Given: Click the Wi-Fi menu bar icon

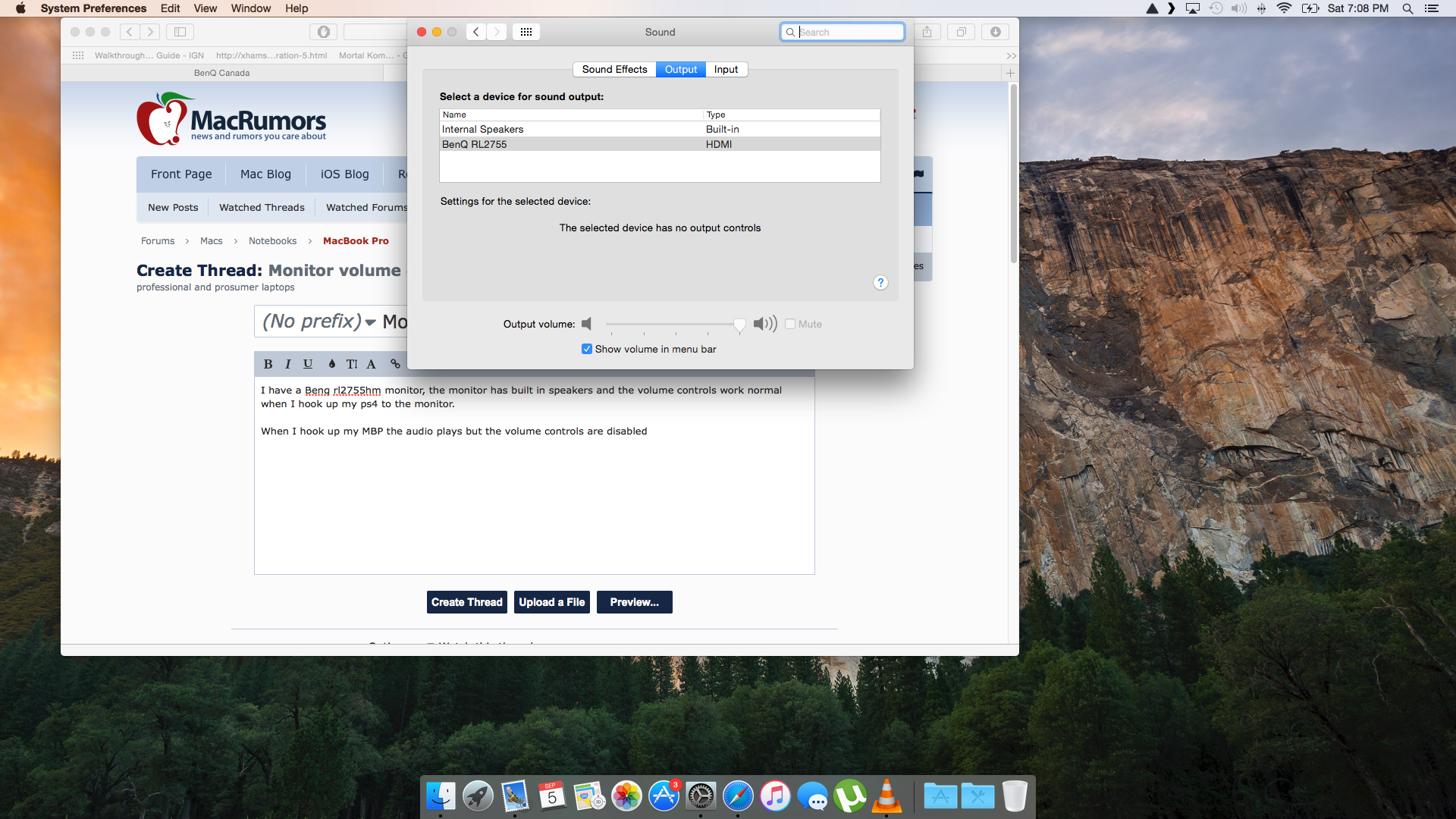Looking at the screenshot, I should click(x=1284, y=8).
